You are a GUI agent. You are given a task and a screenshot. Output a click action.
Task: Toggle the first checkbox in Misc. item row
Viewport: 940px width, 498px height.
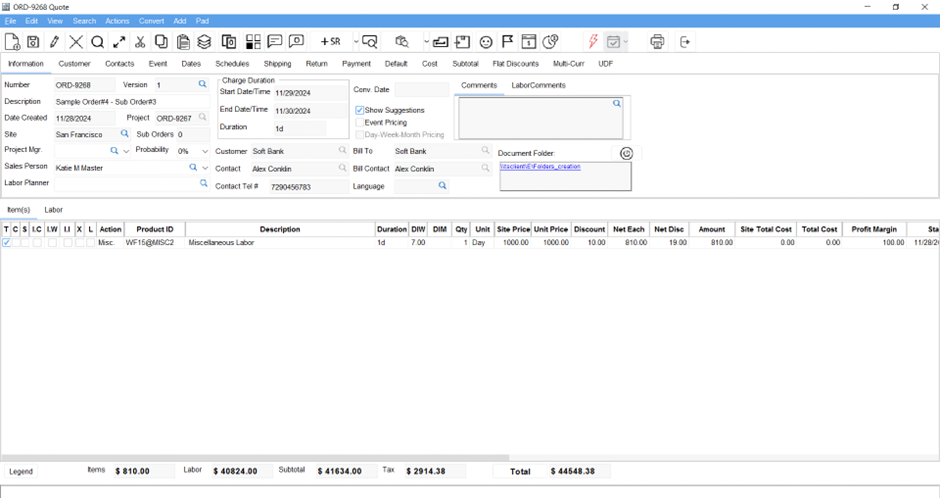pos(7,243)
